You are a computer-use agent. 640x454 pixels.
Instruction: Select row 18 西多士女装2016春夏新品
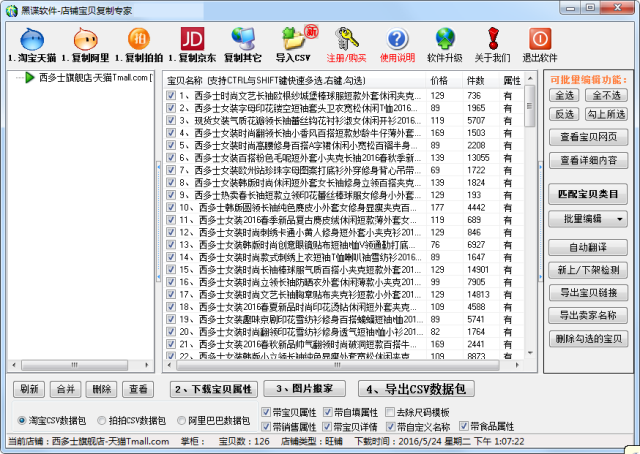click(344, 307)
